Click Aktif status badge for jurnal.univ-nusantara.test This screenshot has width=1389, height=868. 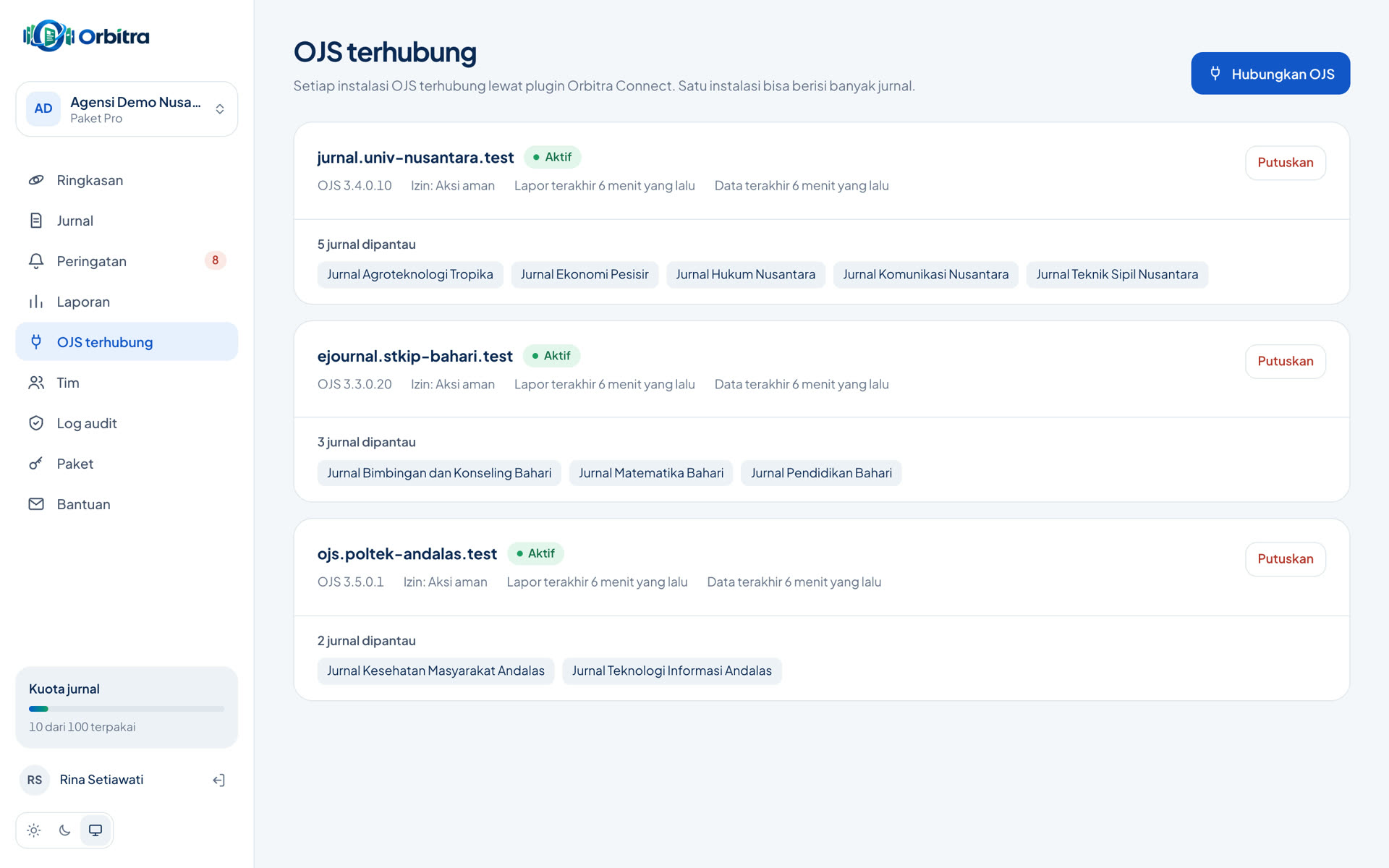click(552, 157)
